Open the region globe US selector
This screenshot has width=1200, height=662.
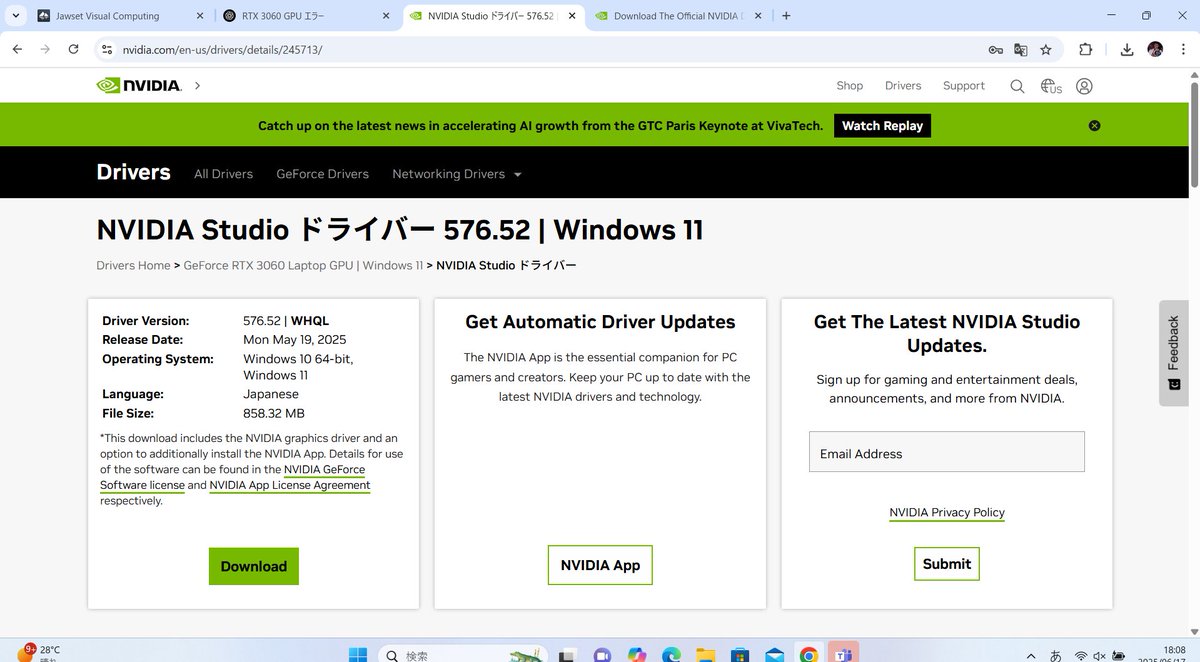[x=1051, y=86]
